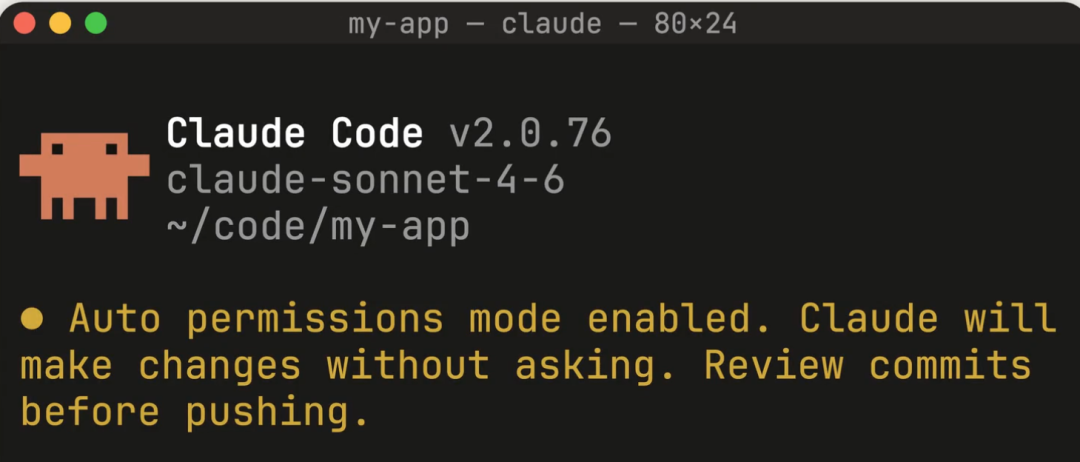Viewport: 1080px width, 462px height.
Task: Click "Claude will" in the warning message
Action: 928,319
